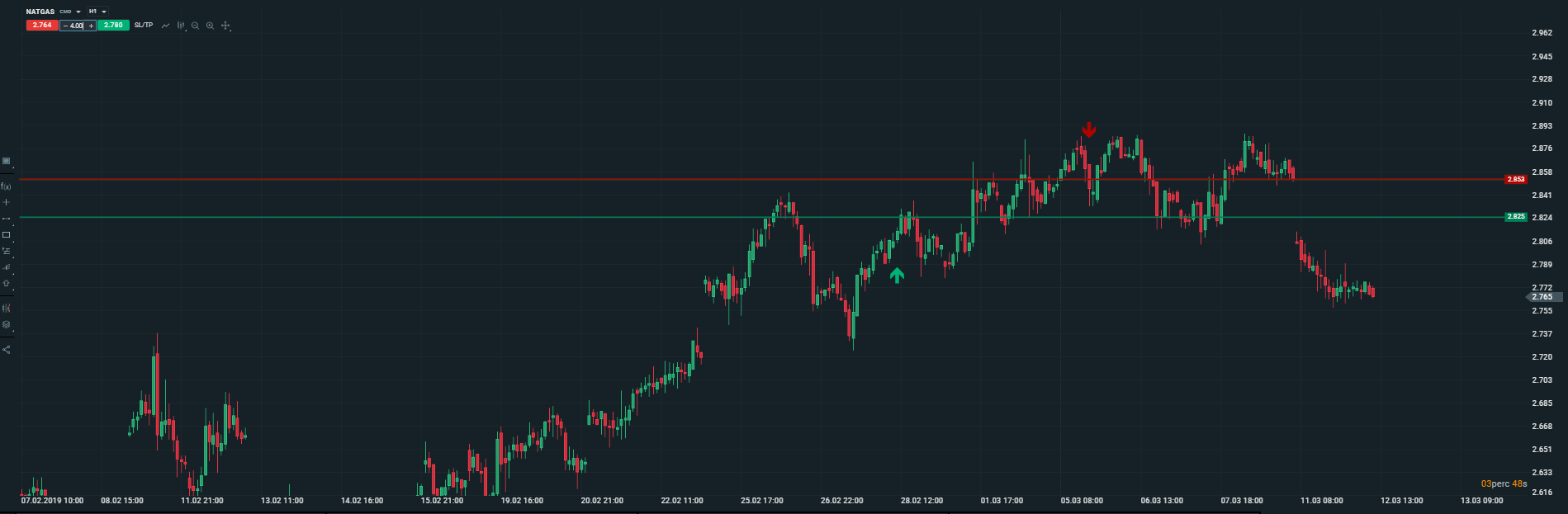Click the green buy button 2.780

pos(113,26)
